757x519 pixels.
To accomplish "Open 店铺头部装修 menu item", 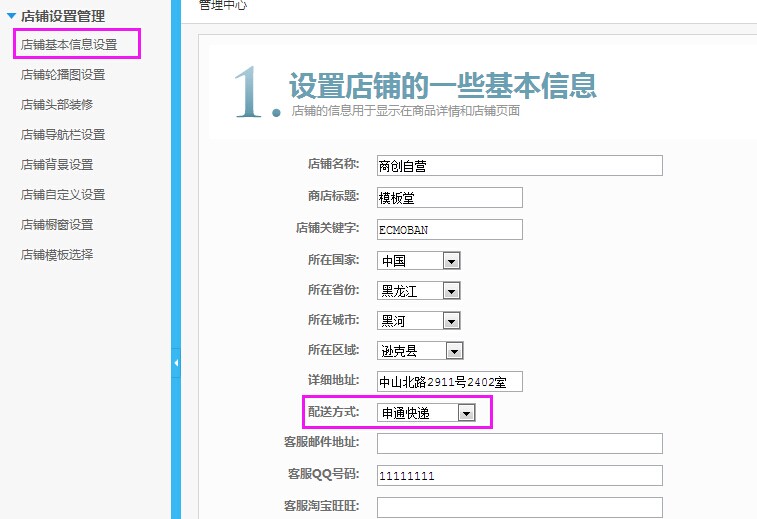I will pos(57,105).
